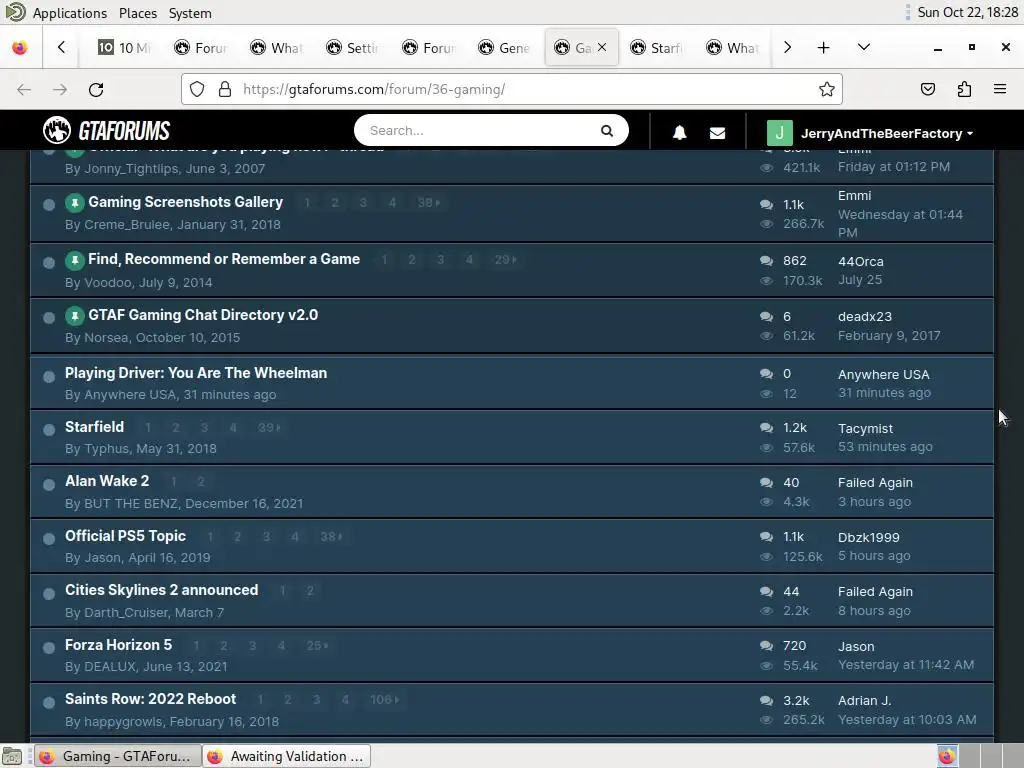Open Cities Skylines 2 announced topic
Image resolution: width=1024 pixels, height=768 pixels.
[161, 590]
